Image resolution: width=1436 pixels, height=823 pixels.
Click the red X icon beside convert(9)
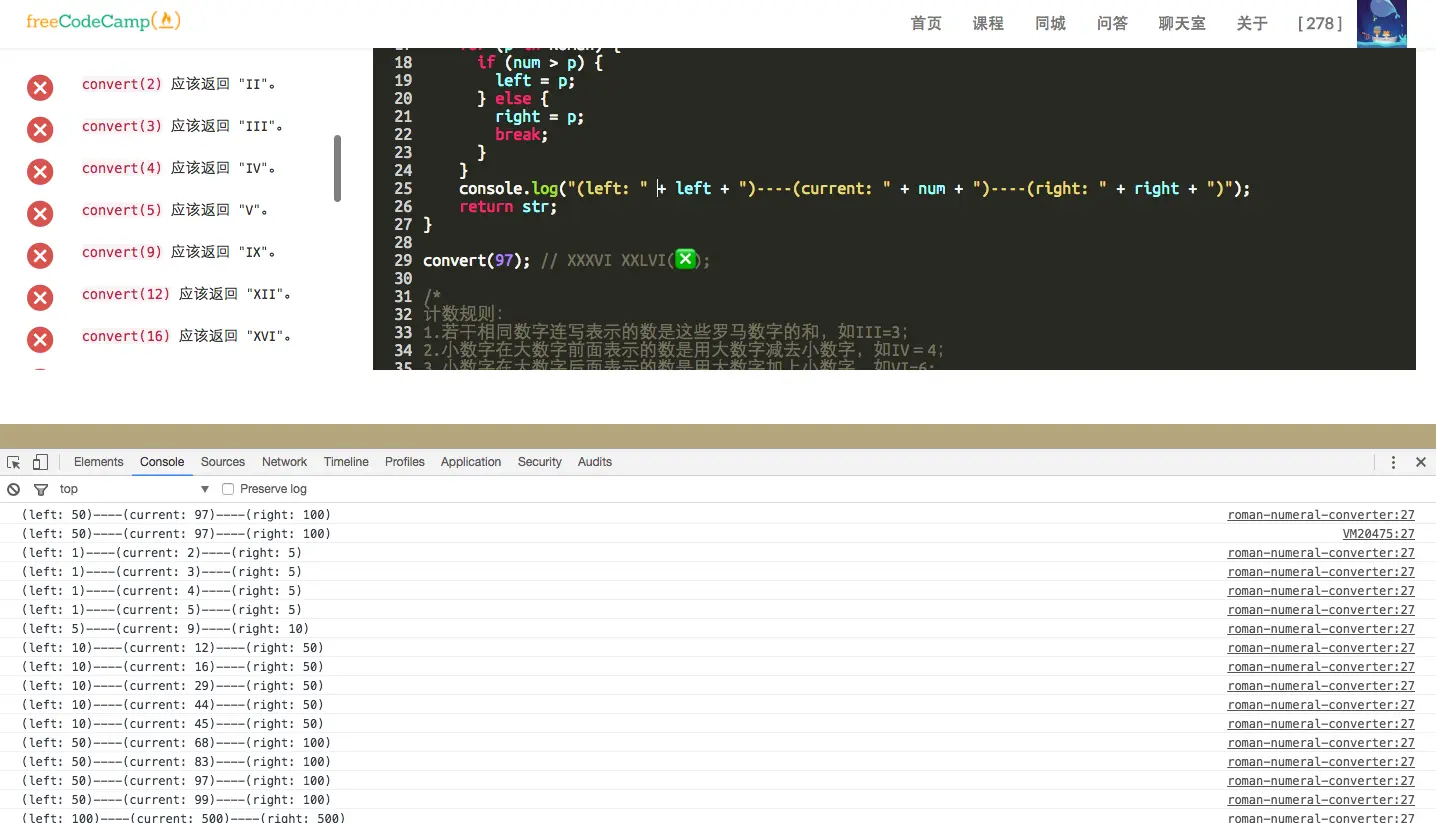[40, 256]
